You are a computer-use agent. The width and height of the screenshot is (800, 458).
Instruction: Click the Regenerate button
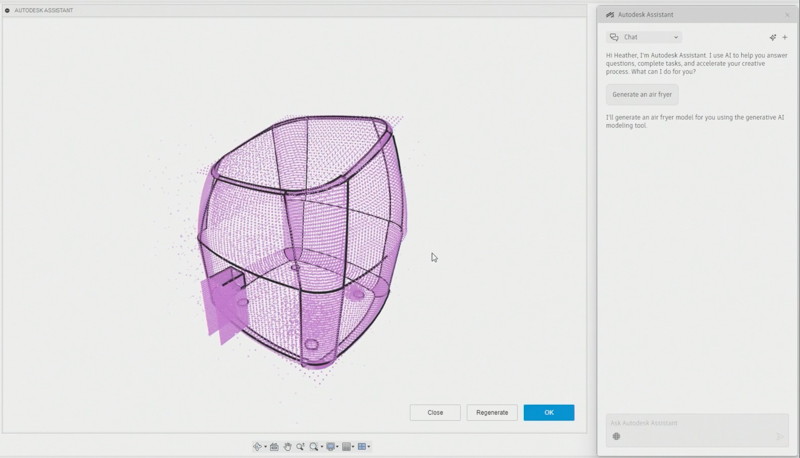click(x=492, y=412)
